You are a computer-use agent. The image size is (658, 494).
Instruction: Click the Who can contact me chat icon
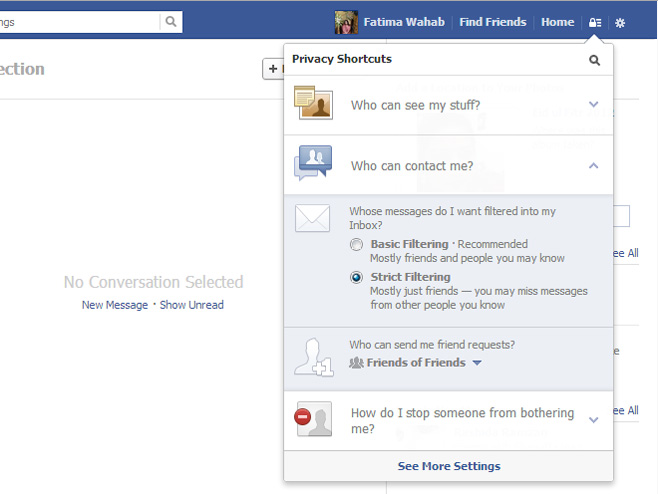(313, 163)
